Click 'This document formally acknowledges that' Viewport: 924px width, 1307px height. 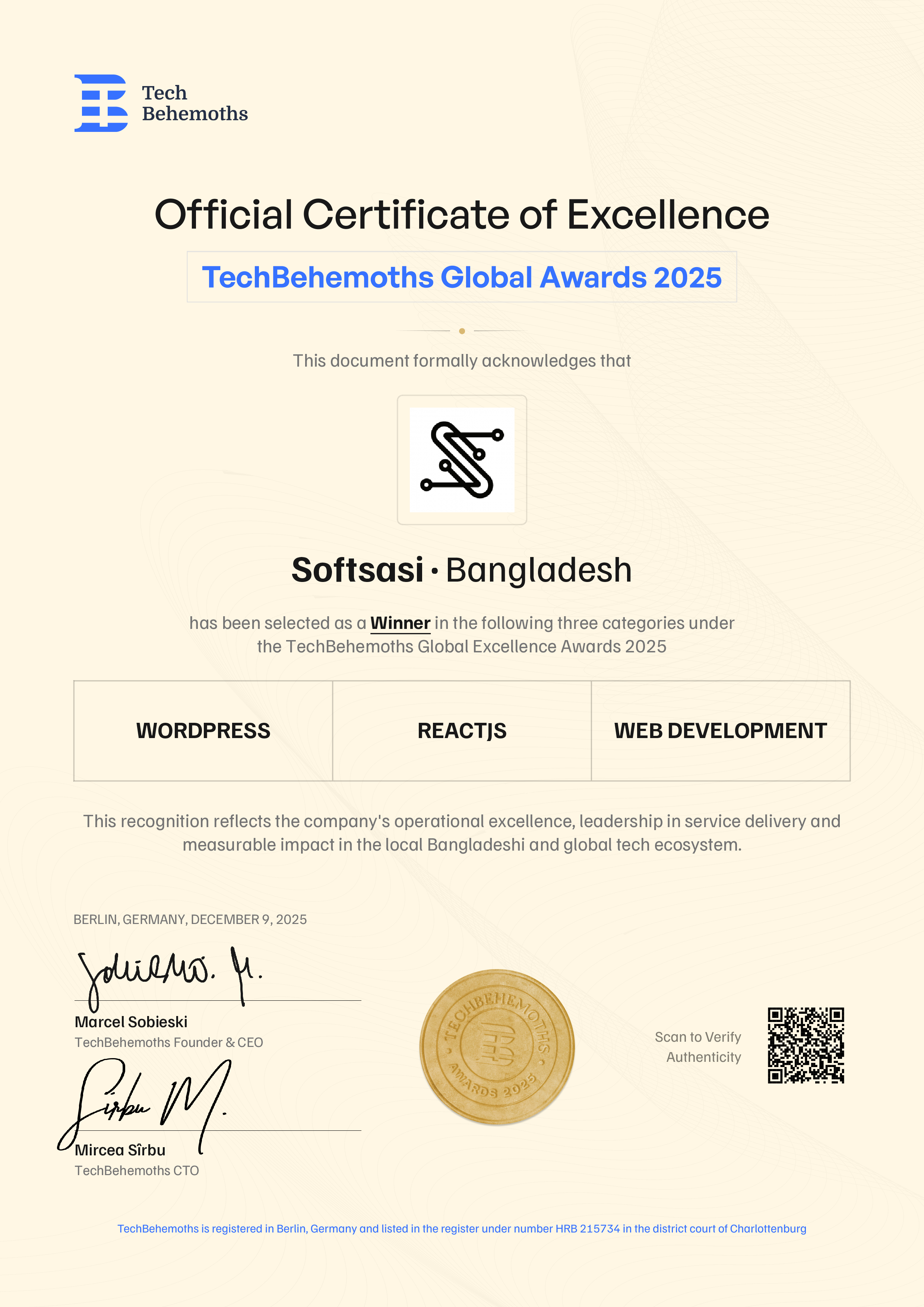[x=462, y=360]
